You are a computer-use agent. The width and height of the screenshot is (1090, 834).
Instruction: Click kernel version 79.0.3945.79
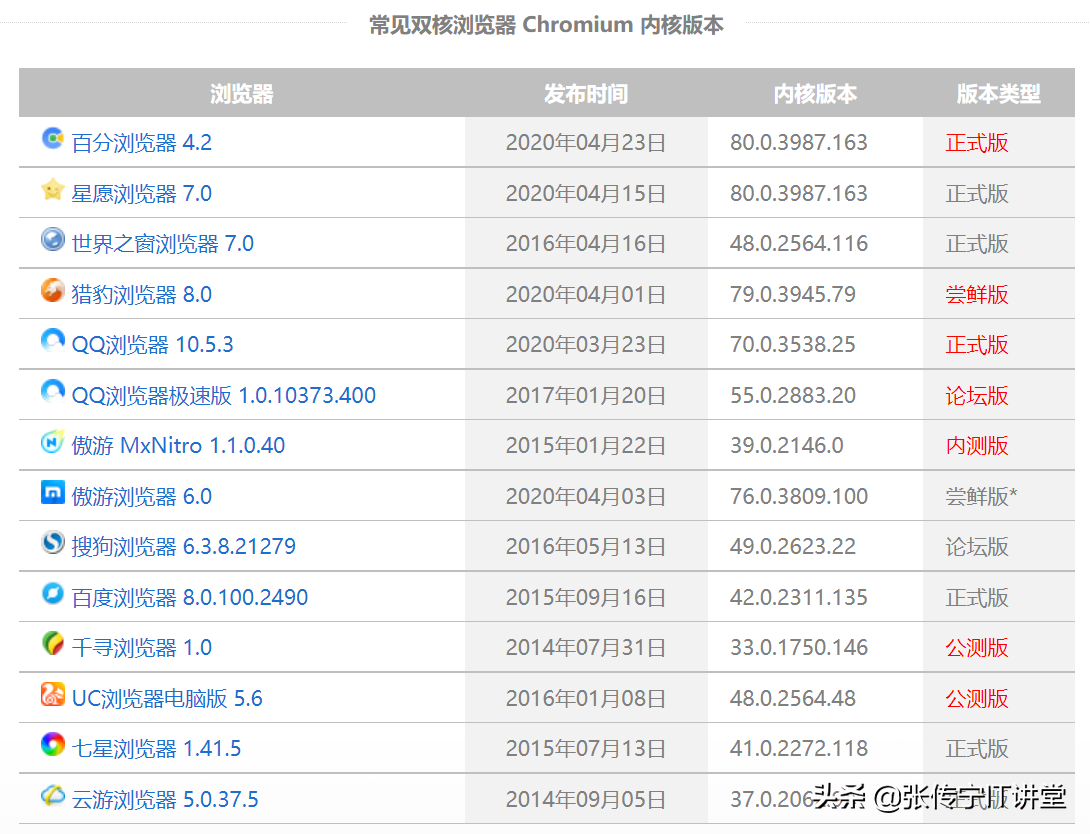[792, 294]
